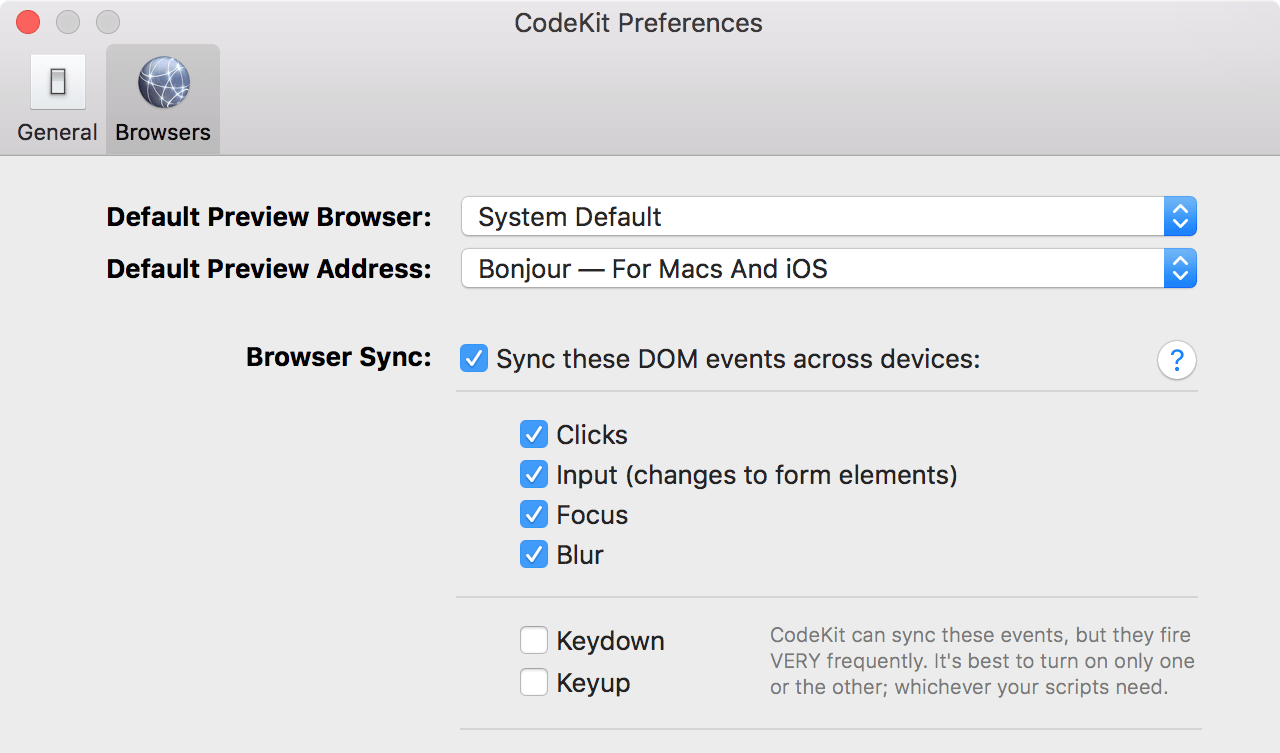Select the Browsers globe icon
Screen dimensions: 1280x753
pyautogui.click(x=163, y=82)
